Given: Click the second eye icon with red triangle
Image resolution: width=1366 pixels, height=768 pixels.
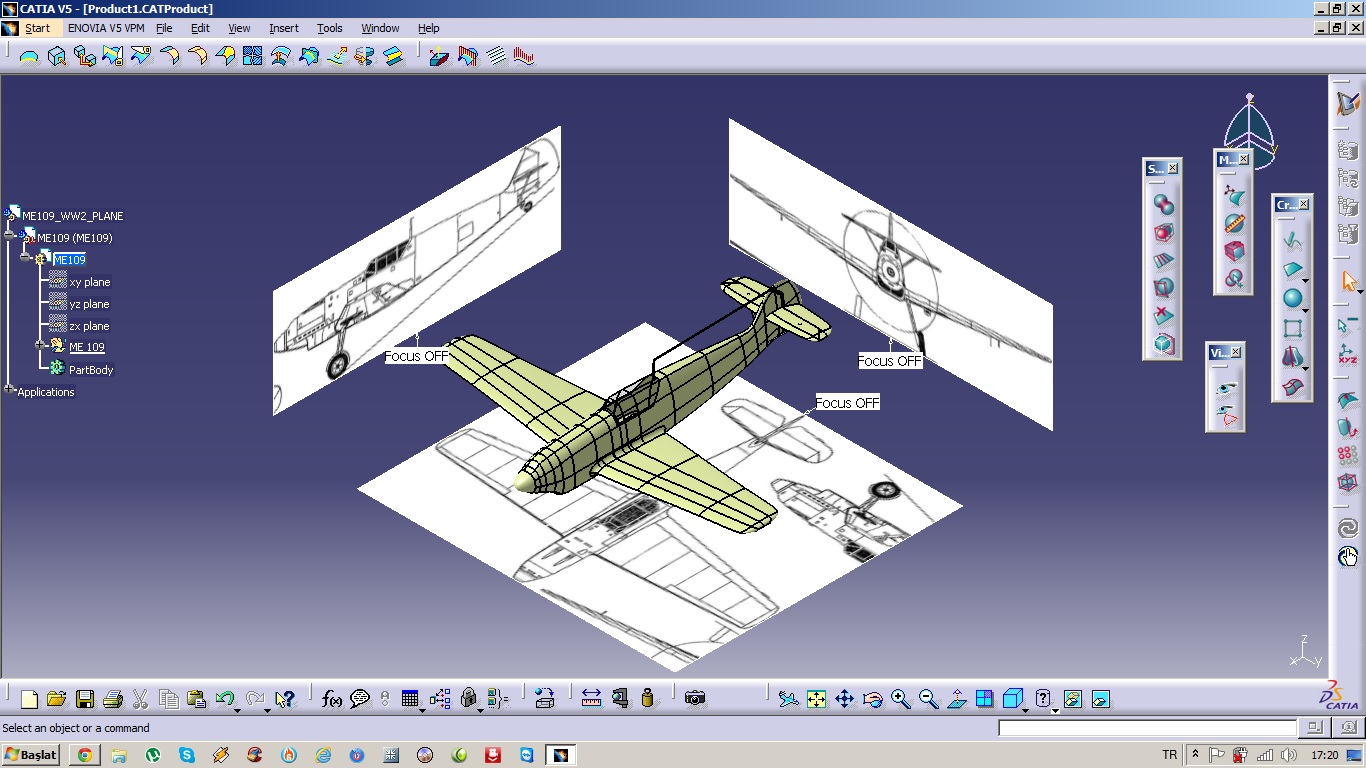Looking at the screenshot, I should (x=1227, y=414).
